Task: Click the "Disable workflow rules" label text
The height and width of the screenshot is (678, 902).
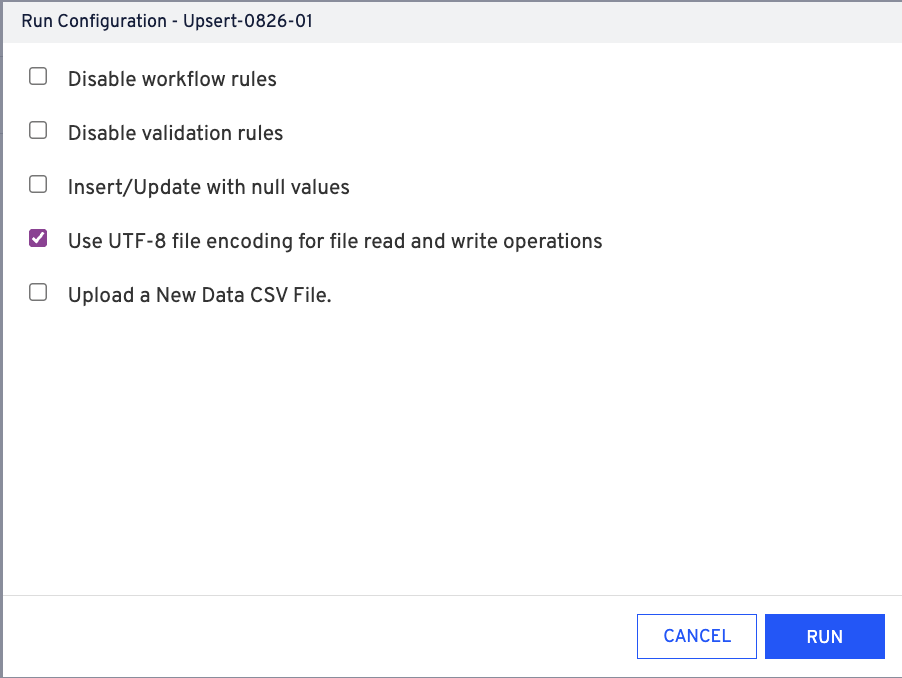Action: click(172, 79)
